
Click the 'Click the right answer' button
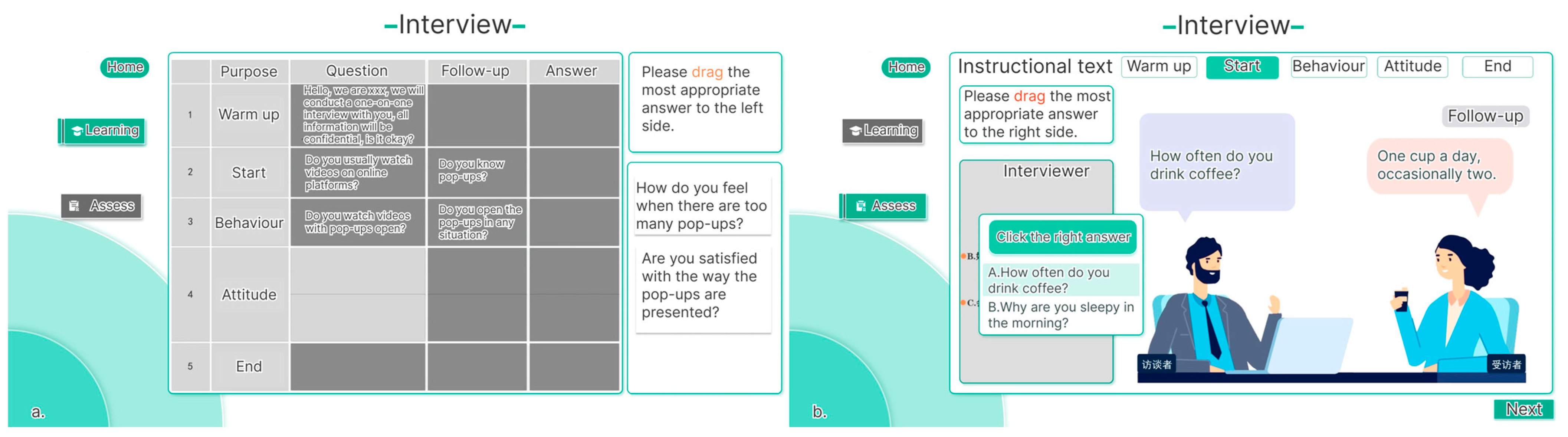pyautogui.click(x=1062, y=237)
